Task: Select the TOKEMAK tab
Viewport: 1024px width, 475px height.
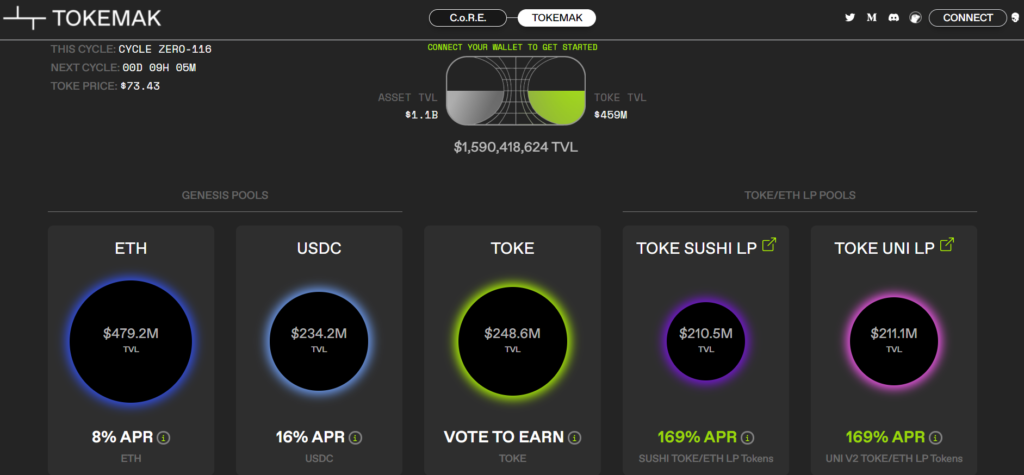Action: [x=556, y=18]
